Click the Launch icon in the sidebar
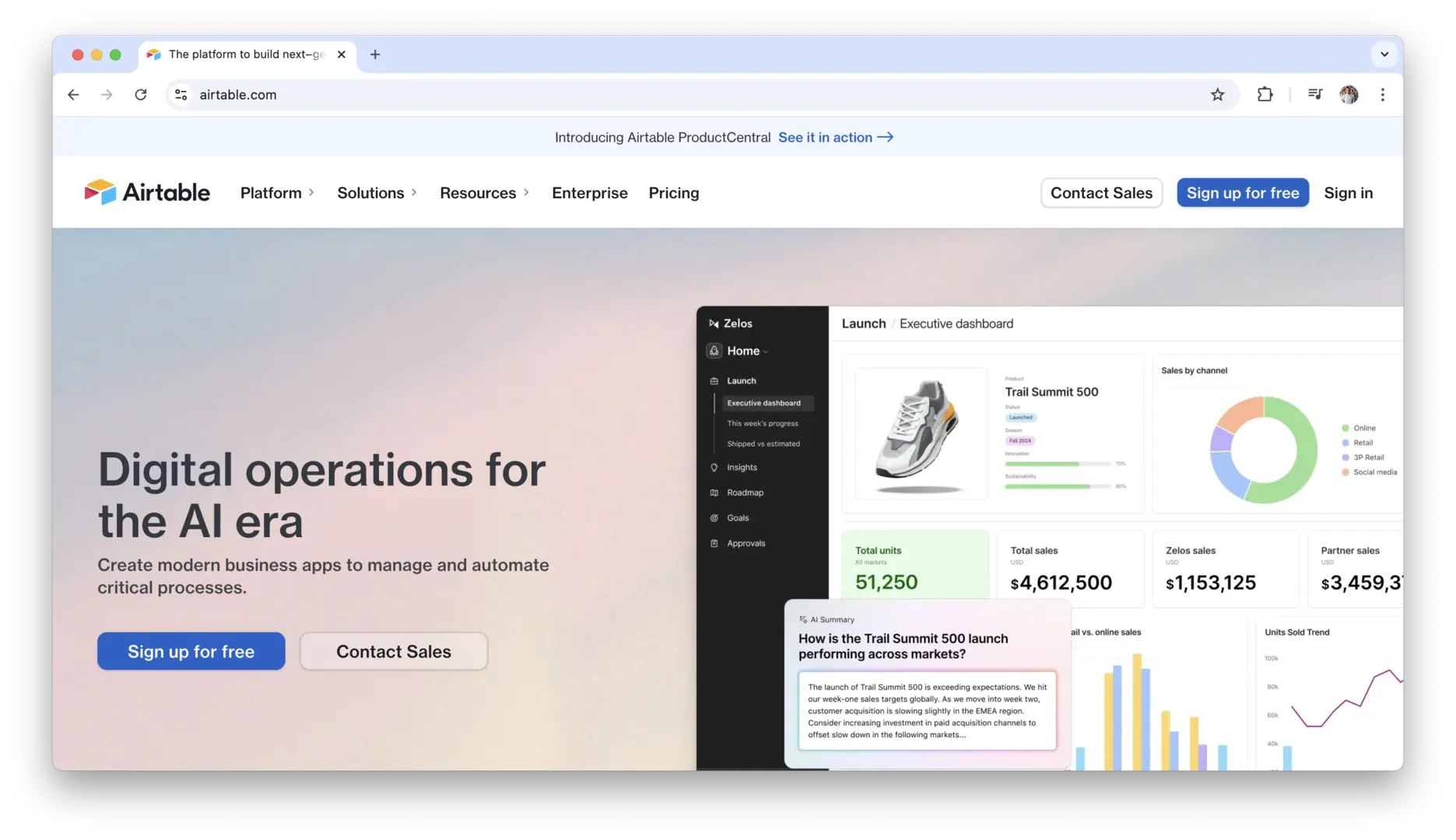 [x=714, y=381]
